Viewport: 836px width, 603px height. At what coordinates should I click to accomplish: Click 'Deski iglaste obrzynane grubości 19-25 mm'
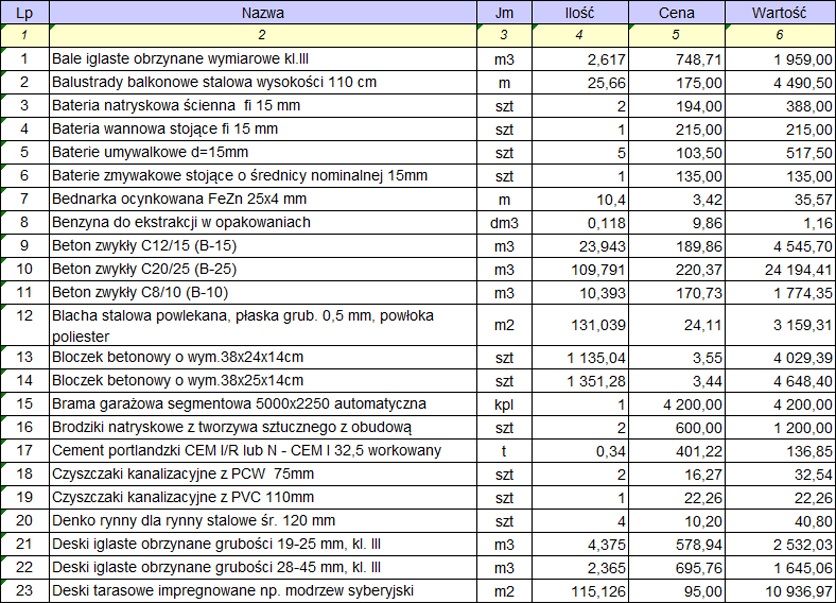pyautogui.click(x=263, y=544)
